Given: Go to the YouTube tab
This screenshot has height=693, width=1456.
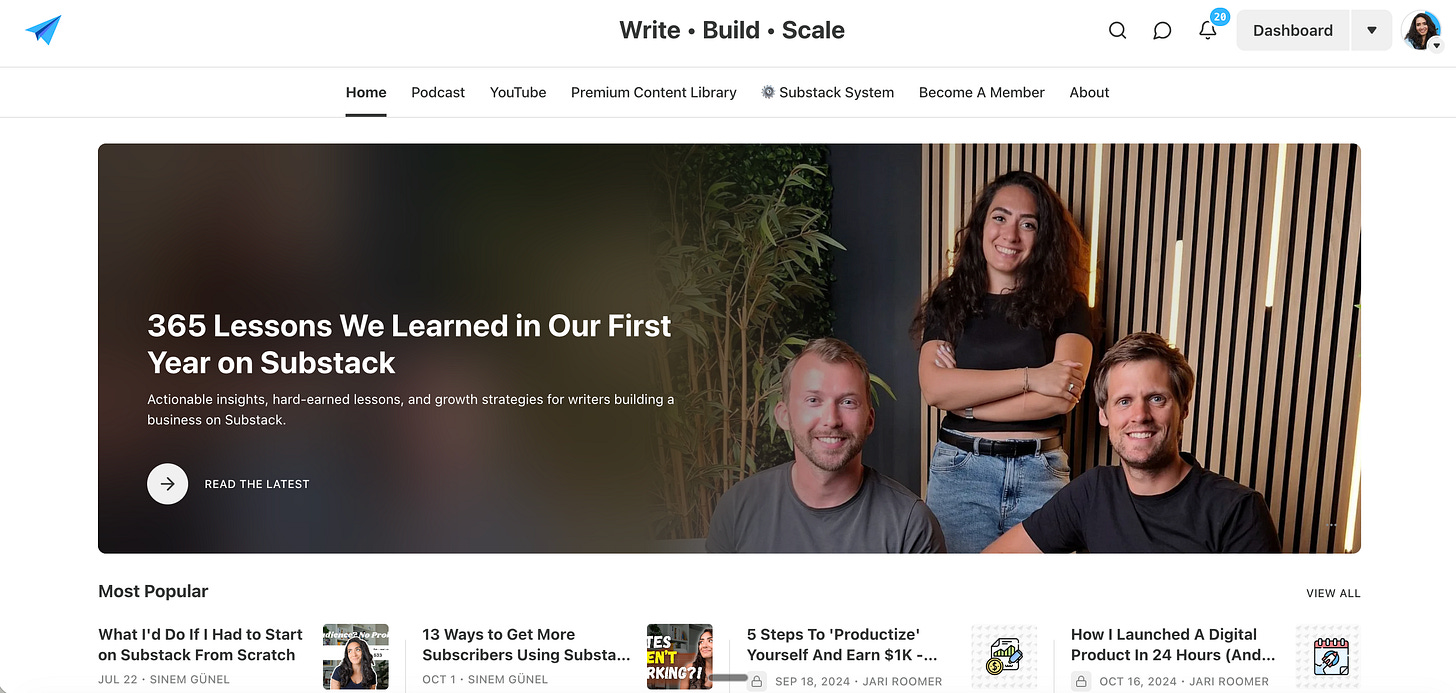Looking at the screenshot, I should 518,92.
